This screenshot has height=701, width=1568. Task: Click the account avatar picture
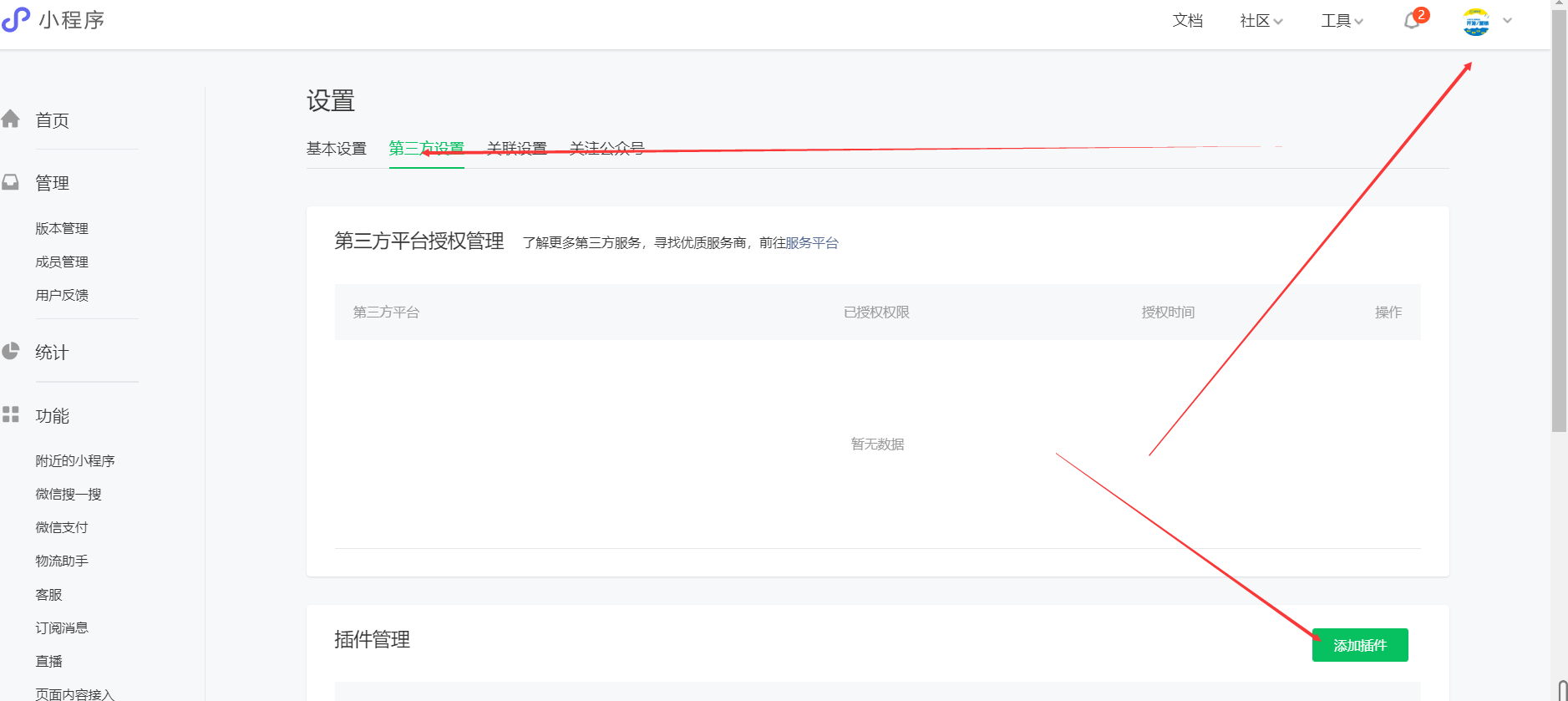1475,22
